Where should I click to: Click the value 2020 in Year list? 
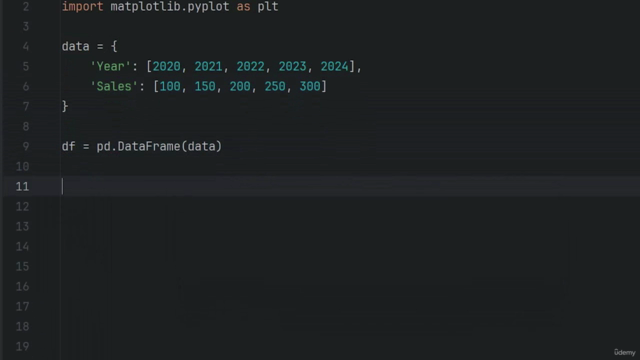pos(167,67)
